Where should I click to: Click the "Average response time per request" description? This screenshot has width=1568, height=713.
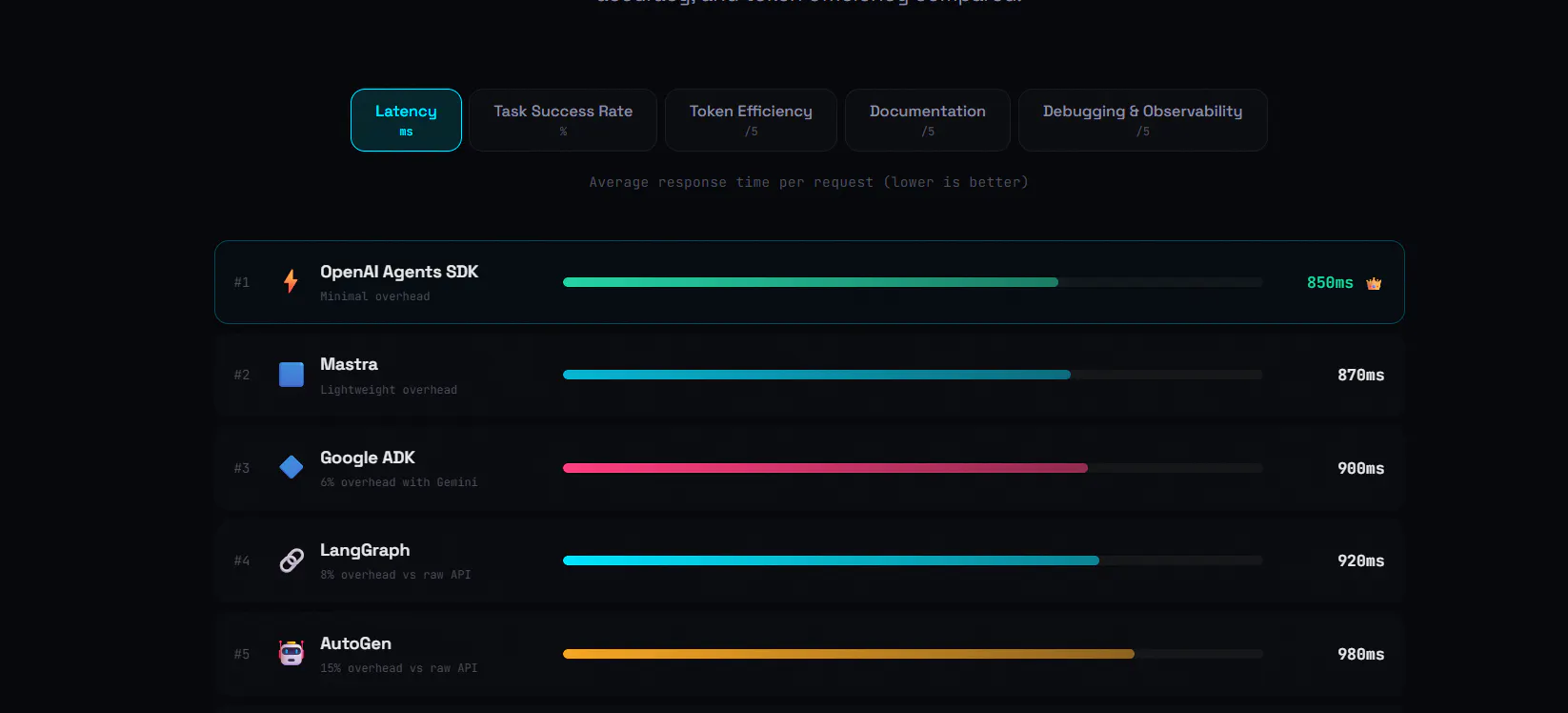(x=809, y=182)
